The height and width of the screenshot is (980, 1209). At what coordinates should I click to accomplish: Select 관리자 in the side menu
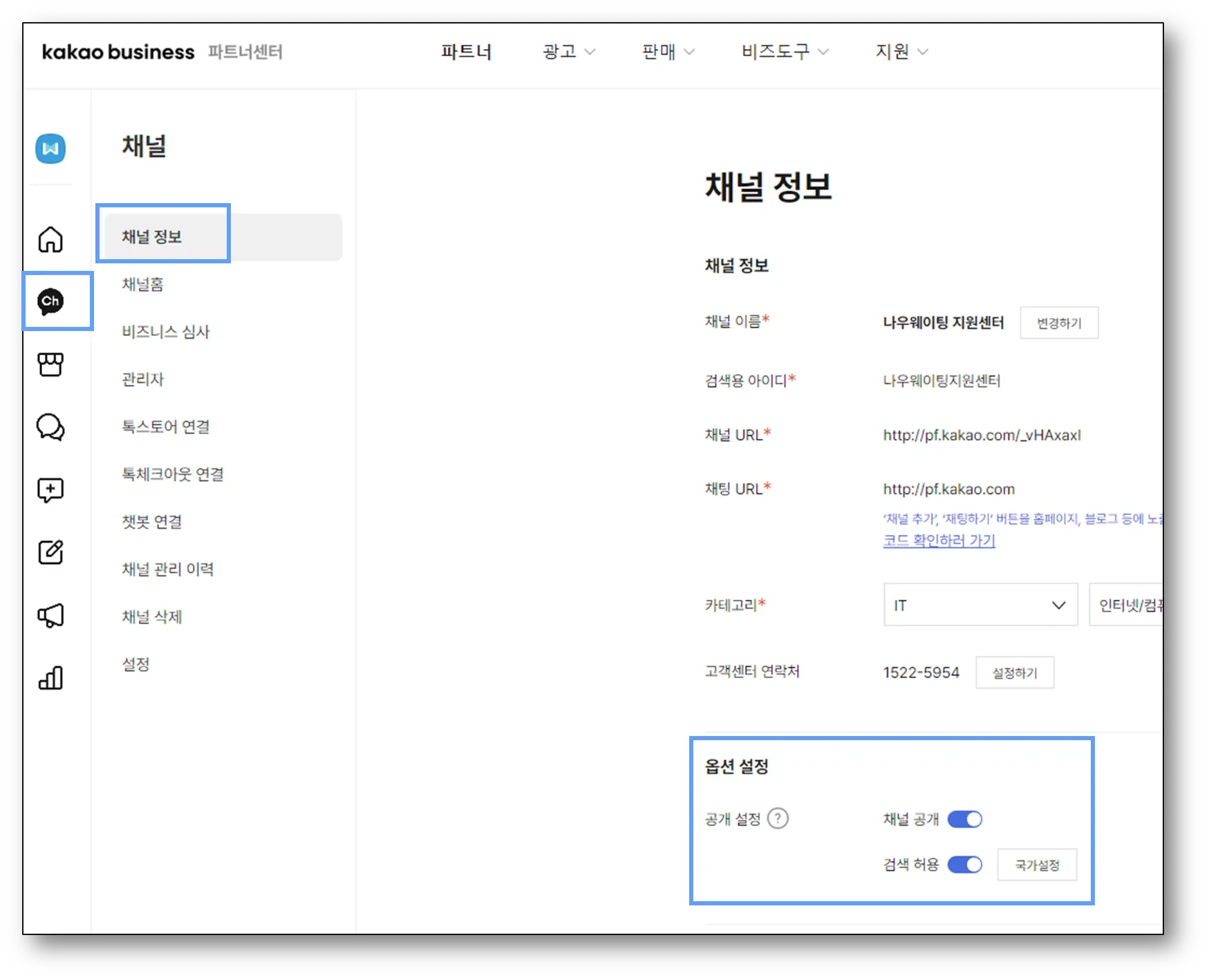142,379
